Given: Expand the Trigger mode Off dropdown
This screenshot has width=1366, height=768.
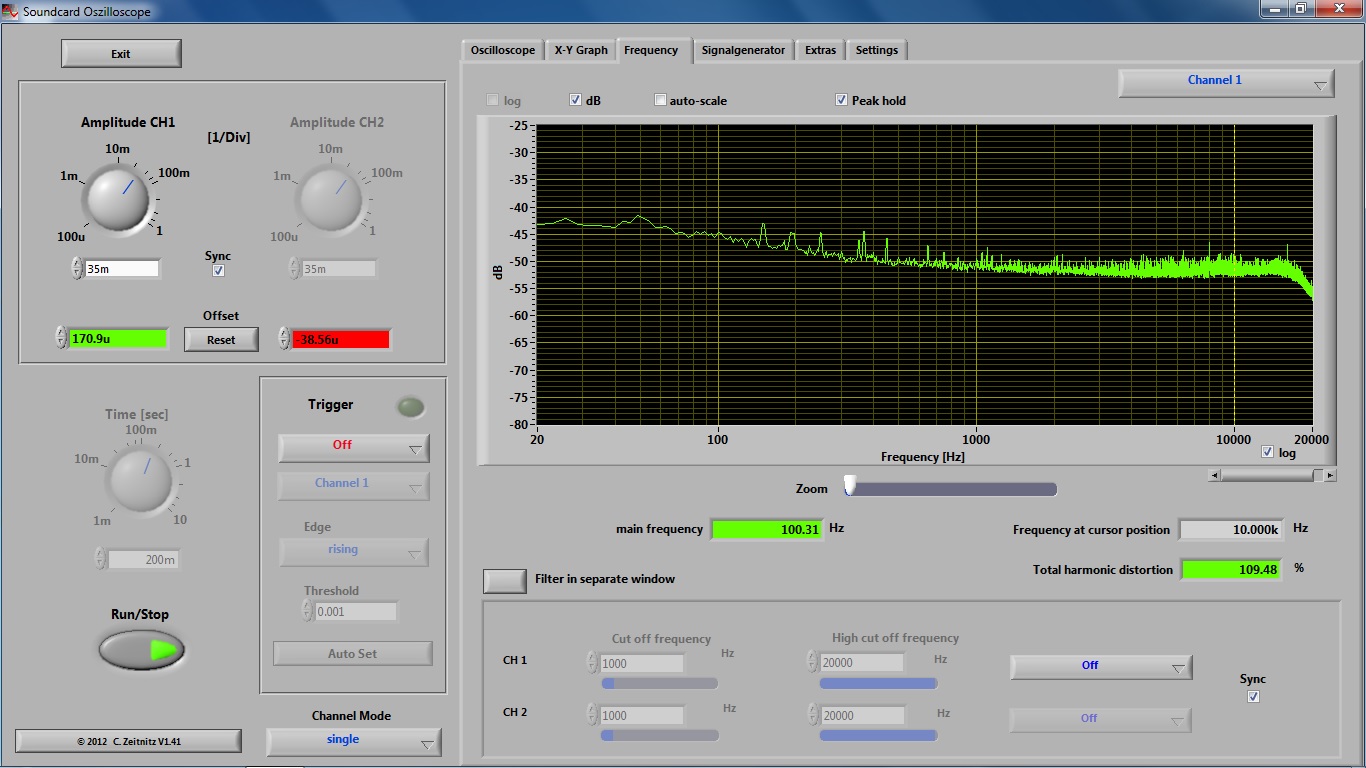Looking at the screenshot, I should (x=353, y=447).
